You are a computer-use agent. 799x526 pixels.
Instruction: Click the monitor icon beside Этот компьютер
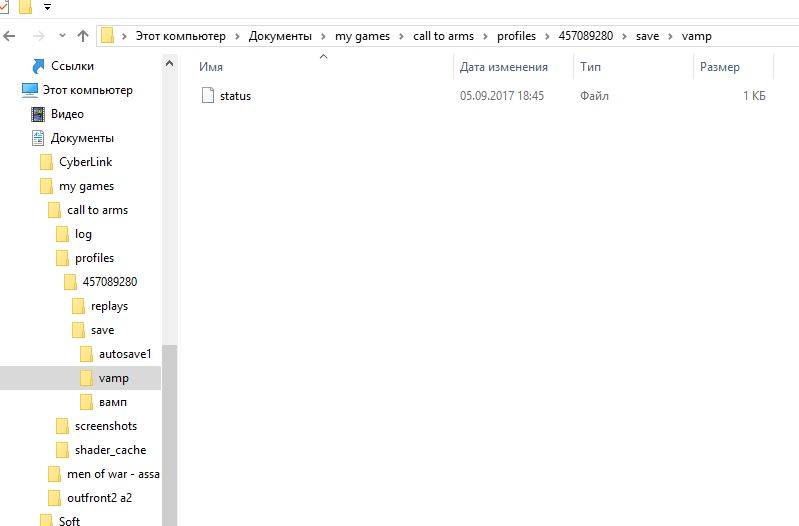[x=30, y=90]
